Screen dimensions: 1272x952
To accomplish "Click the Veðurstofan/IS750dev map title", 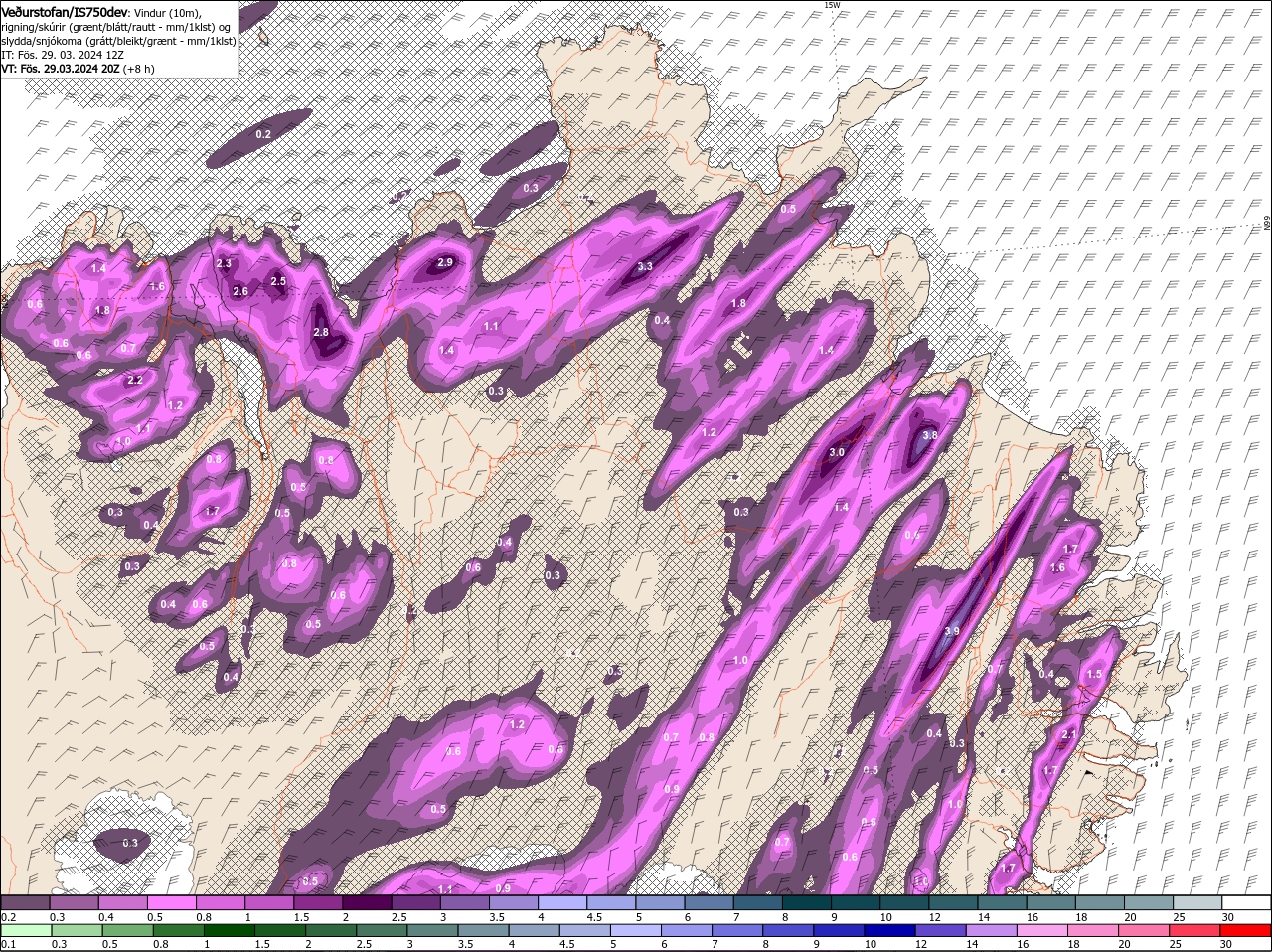I will (x=65, y=11).
